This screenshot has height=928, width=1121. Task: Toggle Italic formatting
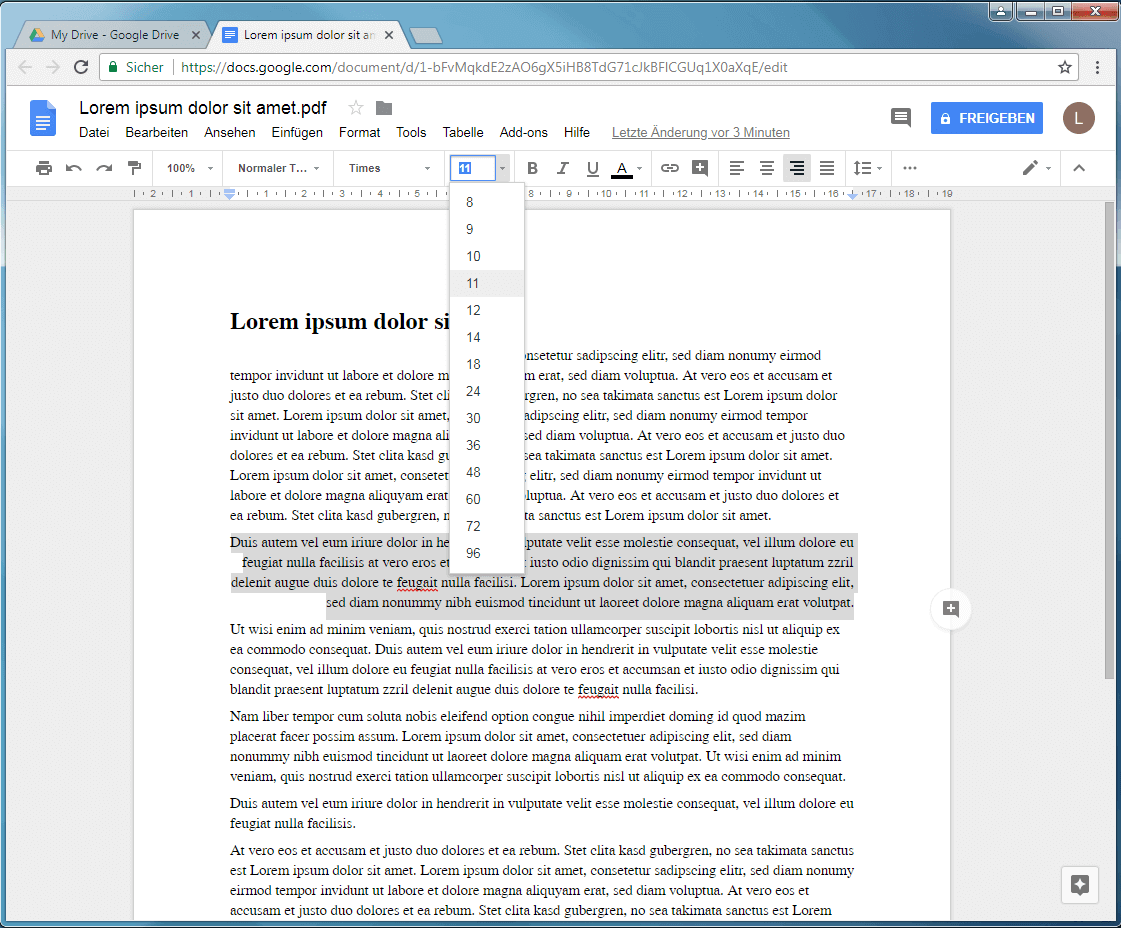click(562, 168)
